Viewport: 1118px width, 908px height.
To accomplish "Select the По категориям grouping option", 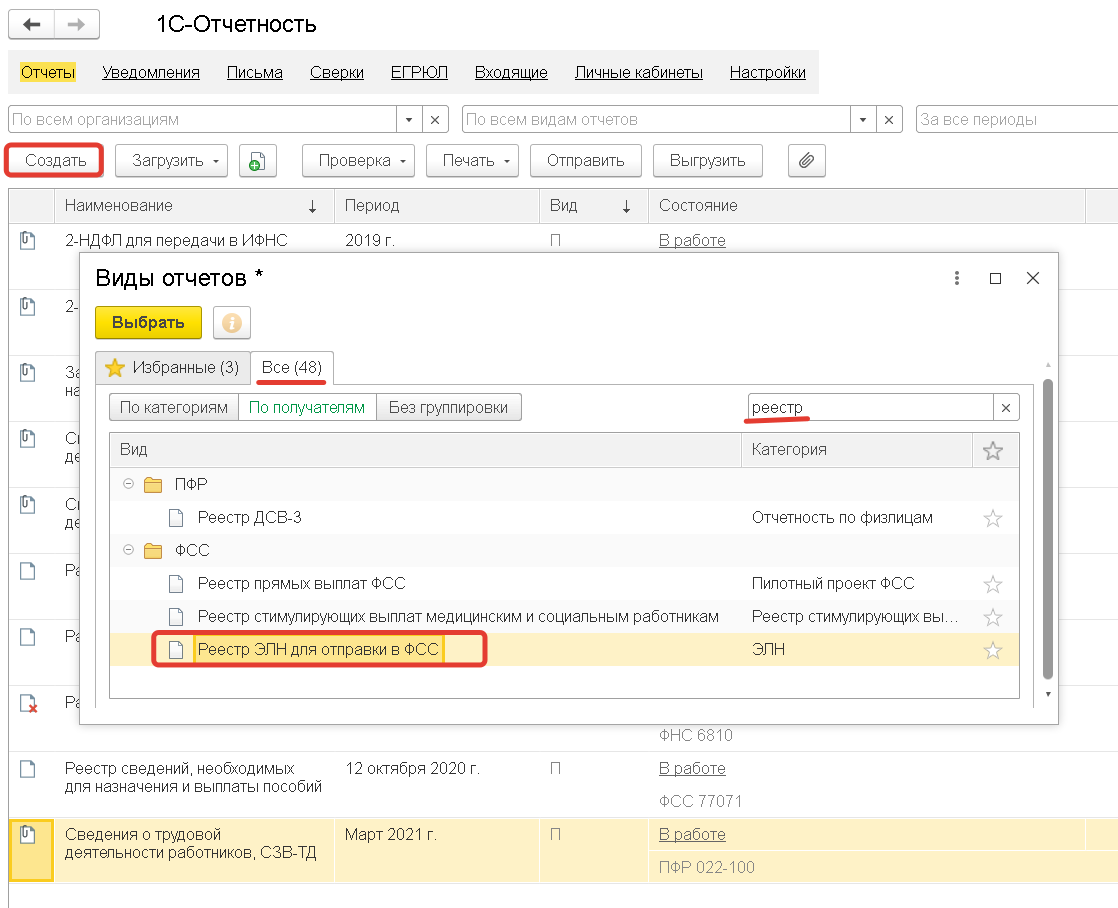I will click(174, 408).
